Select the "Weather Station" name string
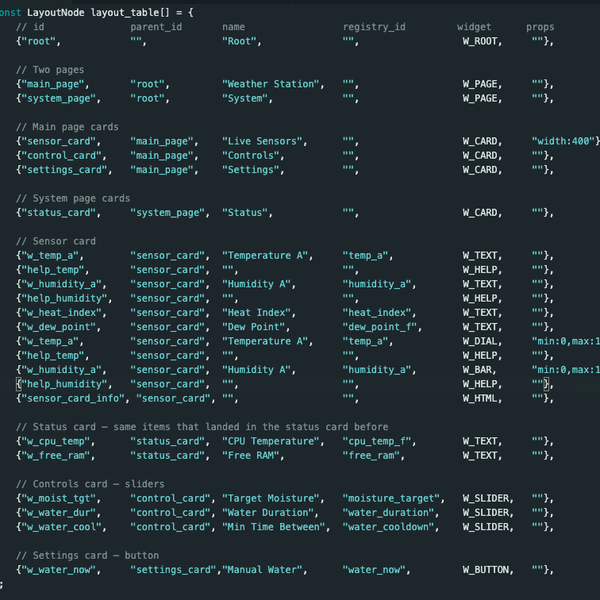This screenshot has height=600, width=600. coord(271,84)
